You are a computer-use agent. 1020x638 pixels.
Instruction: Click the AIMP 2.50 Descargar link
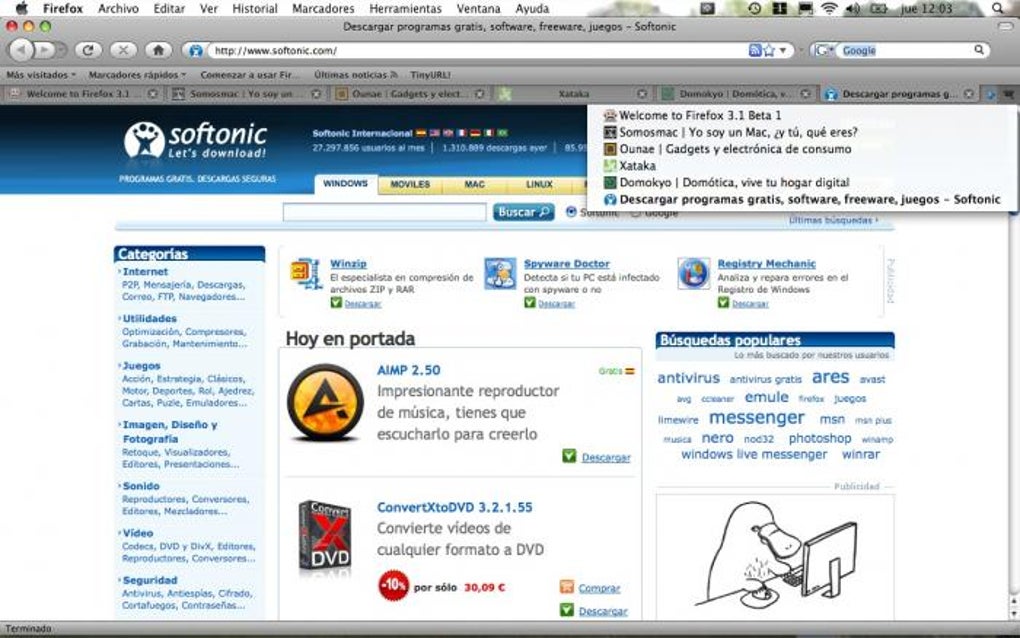click(x=606, y=457)
